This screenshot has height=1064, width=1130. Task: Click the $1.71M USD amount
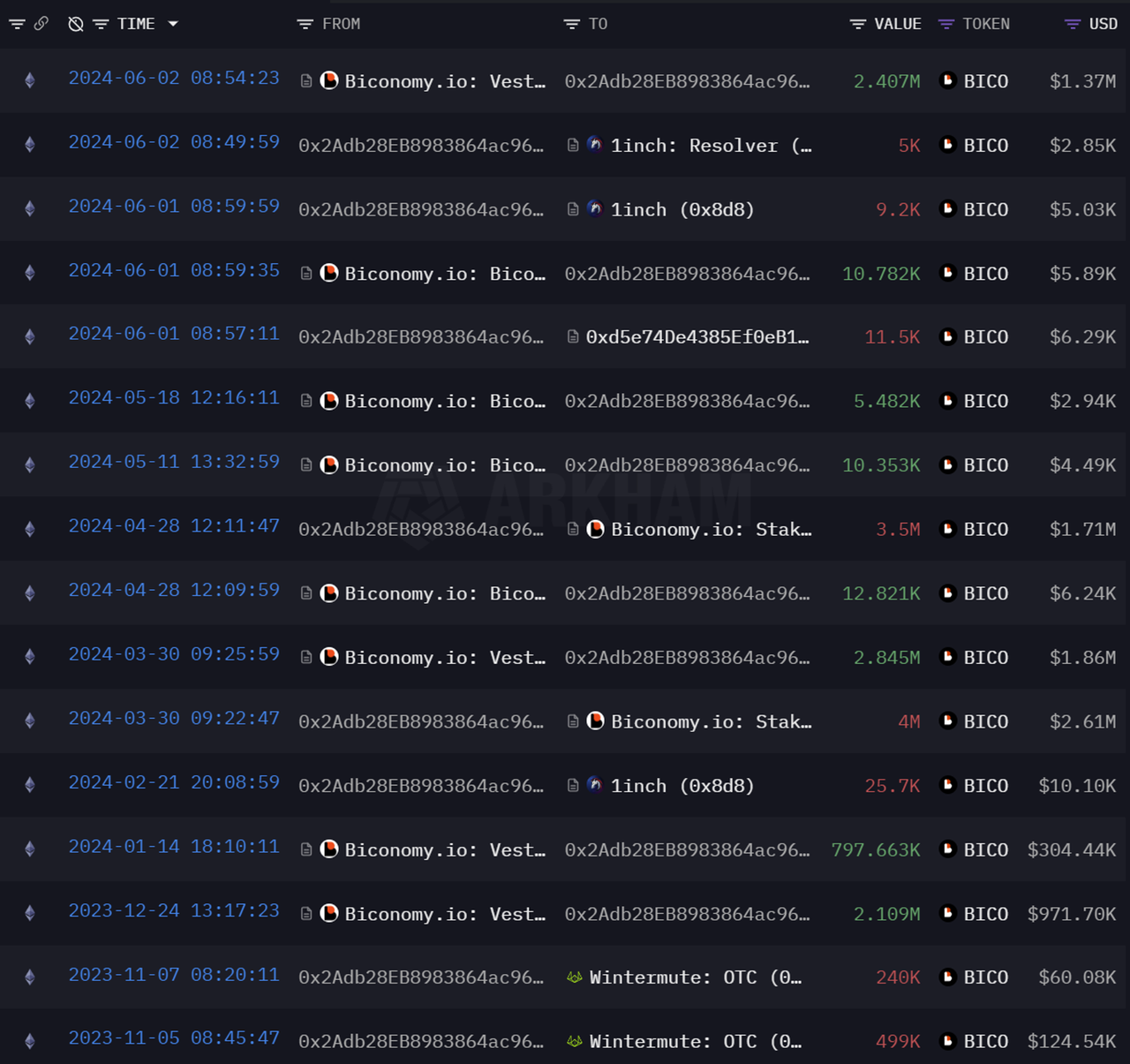pos(1083,529)
